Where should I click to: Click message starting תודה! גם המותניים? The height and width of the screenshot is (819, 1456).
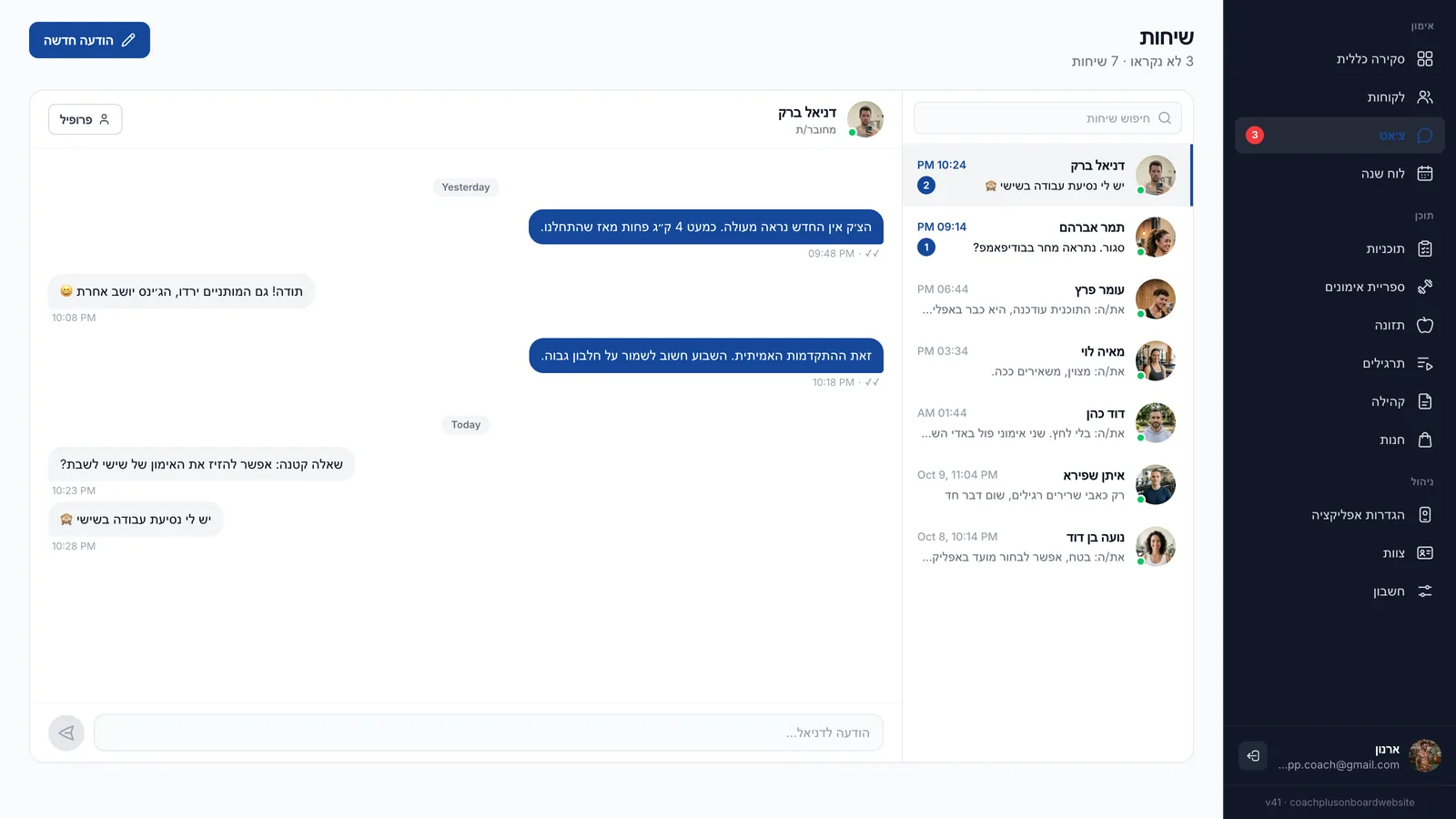click(x=181, y=291)
